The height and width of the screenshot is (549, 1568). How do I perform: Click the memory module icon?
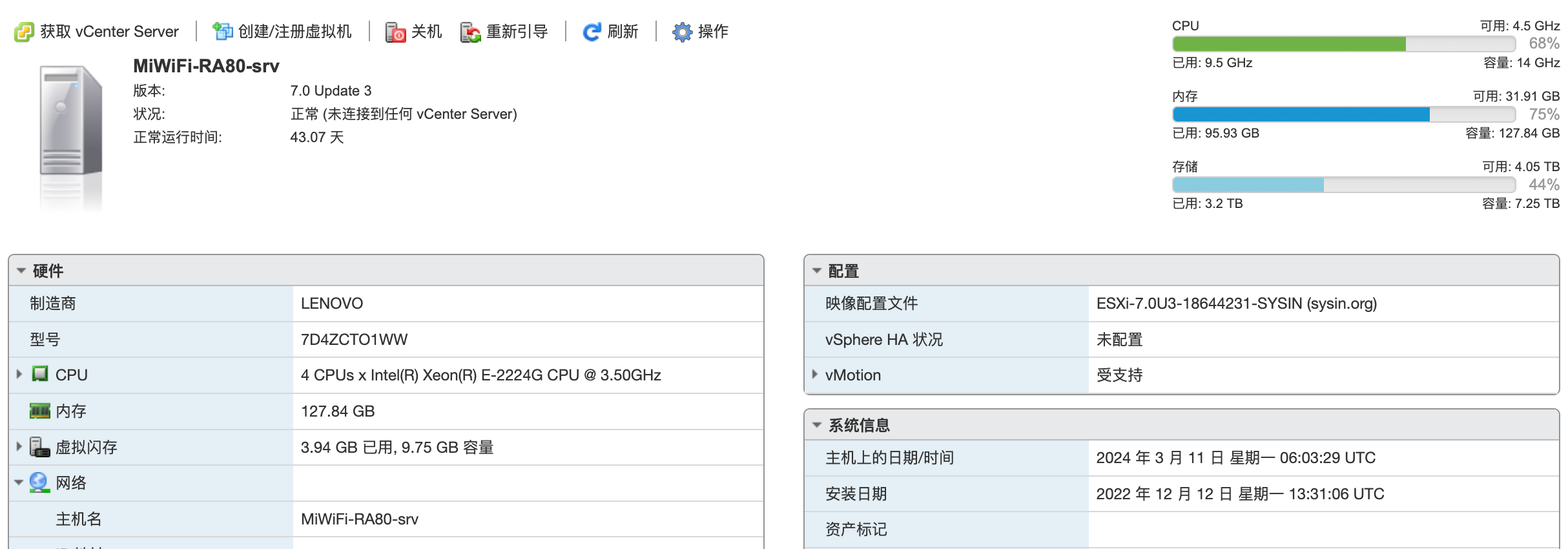(x=40, y=411)
